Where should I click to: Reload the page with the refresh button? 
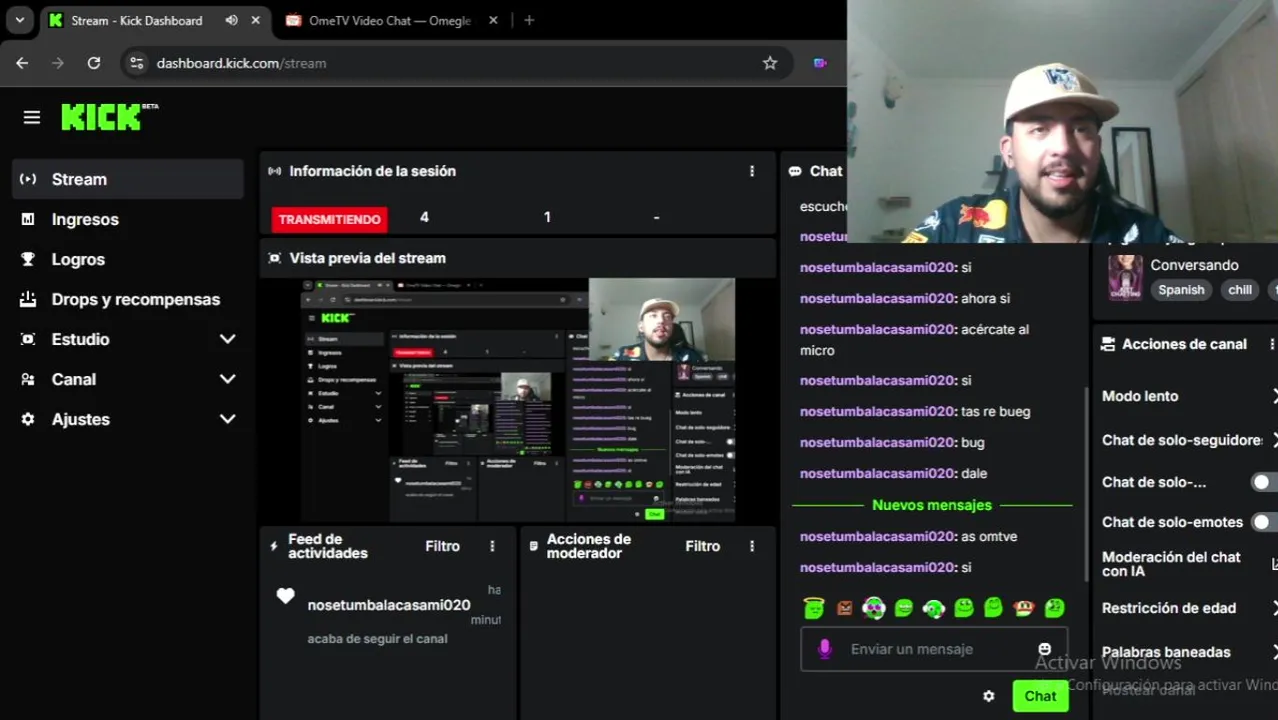[94, 63]
